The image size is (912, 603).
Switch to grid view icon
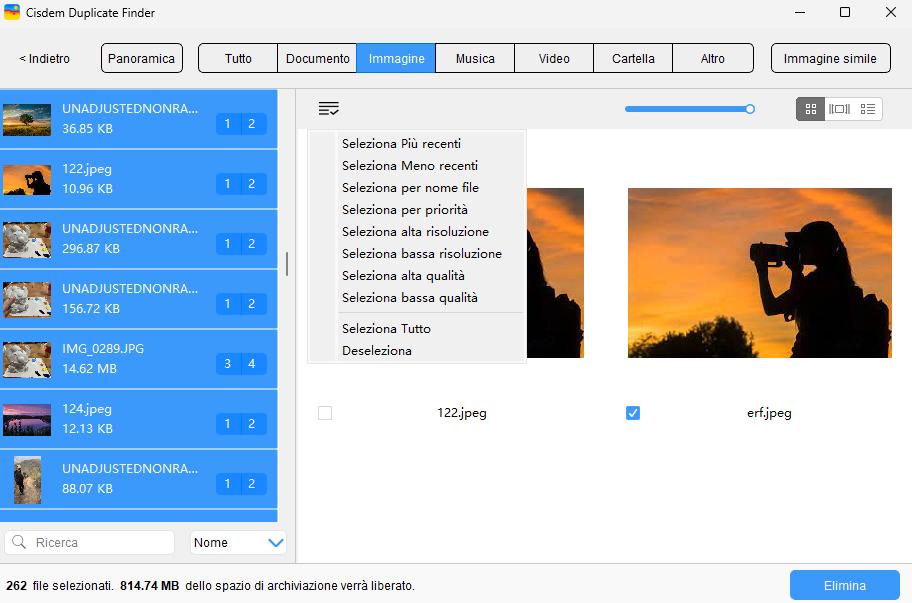[x=810, y=109]
